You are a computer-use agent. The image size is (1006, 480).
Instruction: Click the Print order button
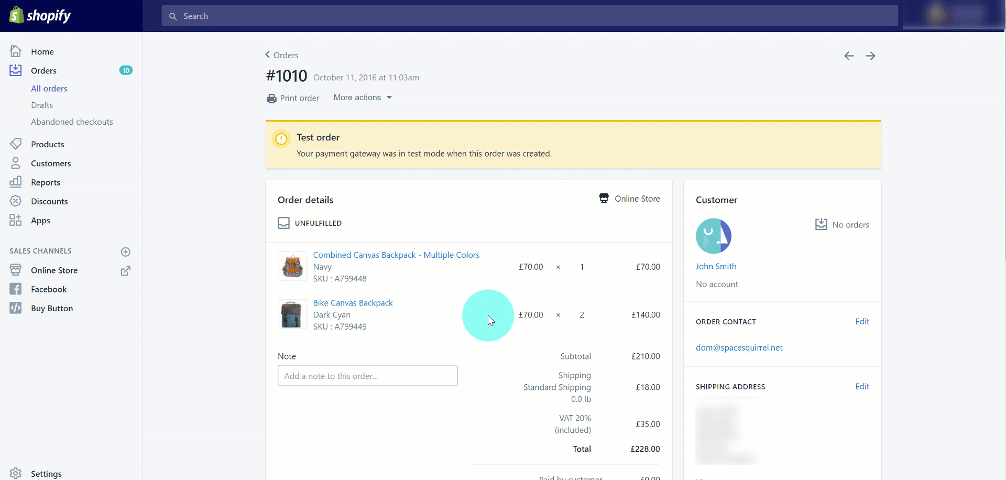point(293,98)
